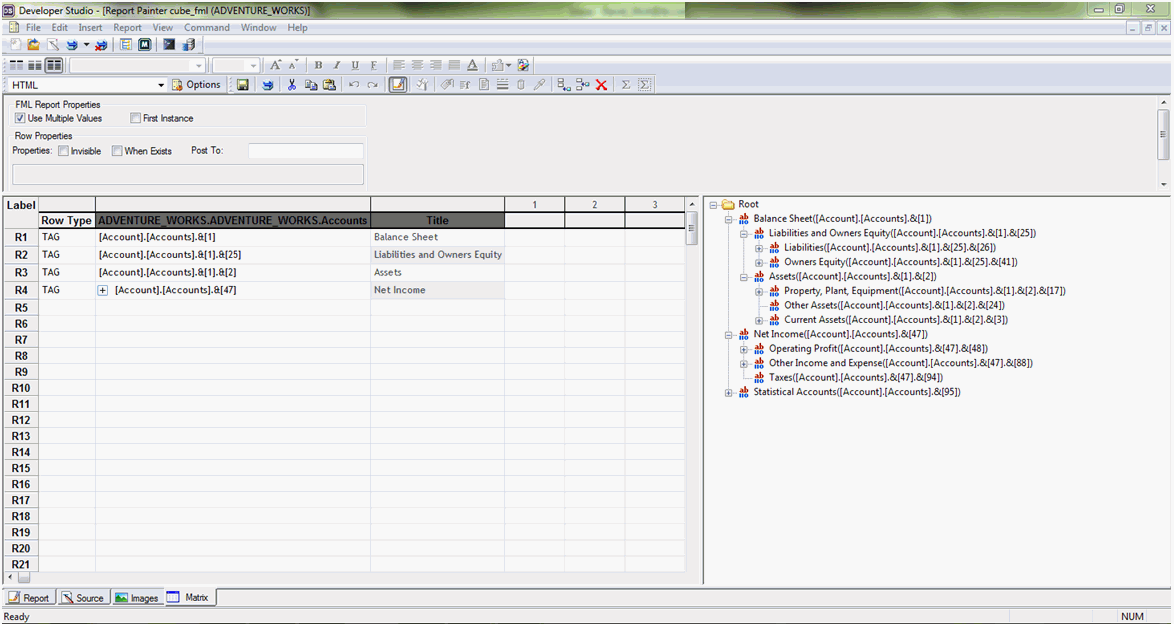The width and height of the screenshot is (1174, 624).
Task: Uncheck Use Multiple Values checkbox
Action: (20, 118)
